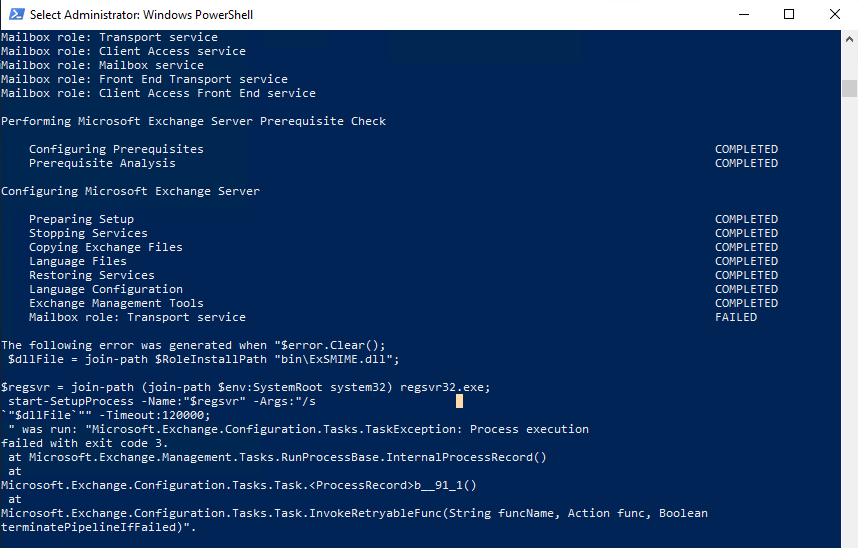The width and height of the screenshot is (858, 548).
Task: Click the highlighted selection block in console
Action: [460, 401]
